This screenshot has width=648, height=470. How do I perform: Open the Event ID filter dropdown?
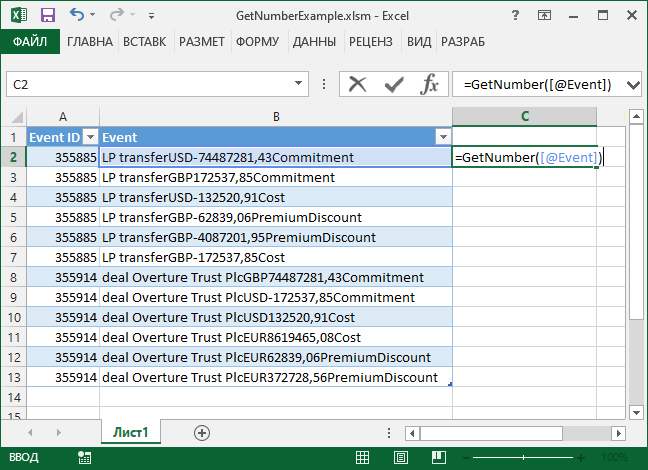pyautogui.click(x=91, y=136)
